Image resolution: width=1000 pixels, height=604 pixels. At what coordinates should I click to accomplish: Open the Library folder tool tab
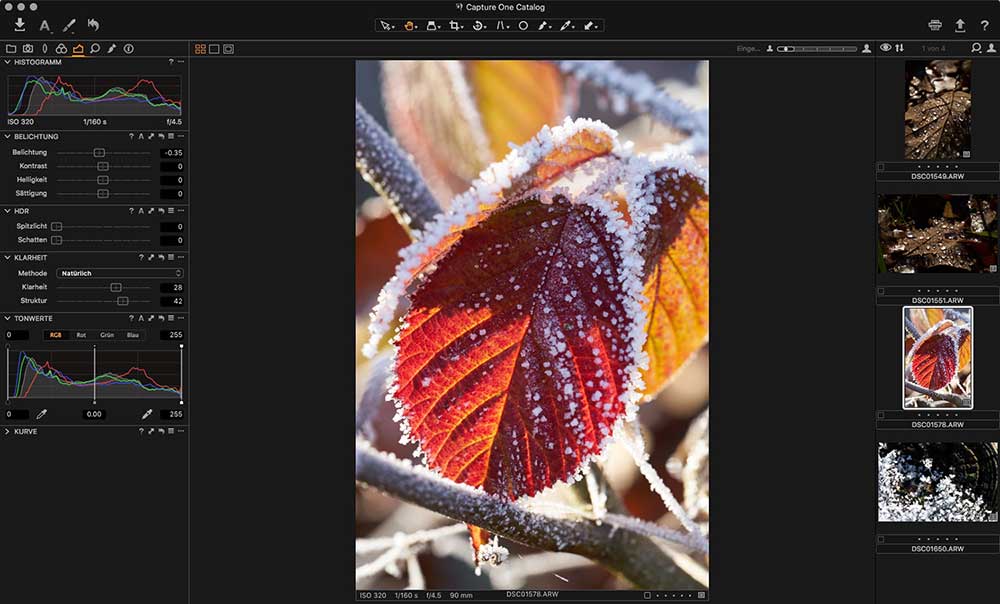pos(11,48)
